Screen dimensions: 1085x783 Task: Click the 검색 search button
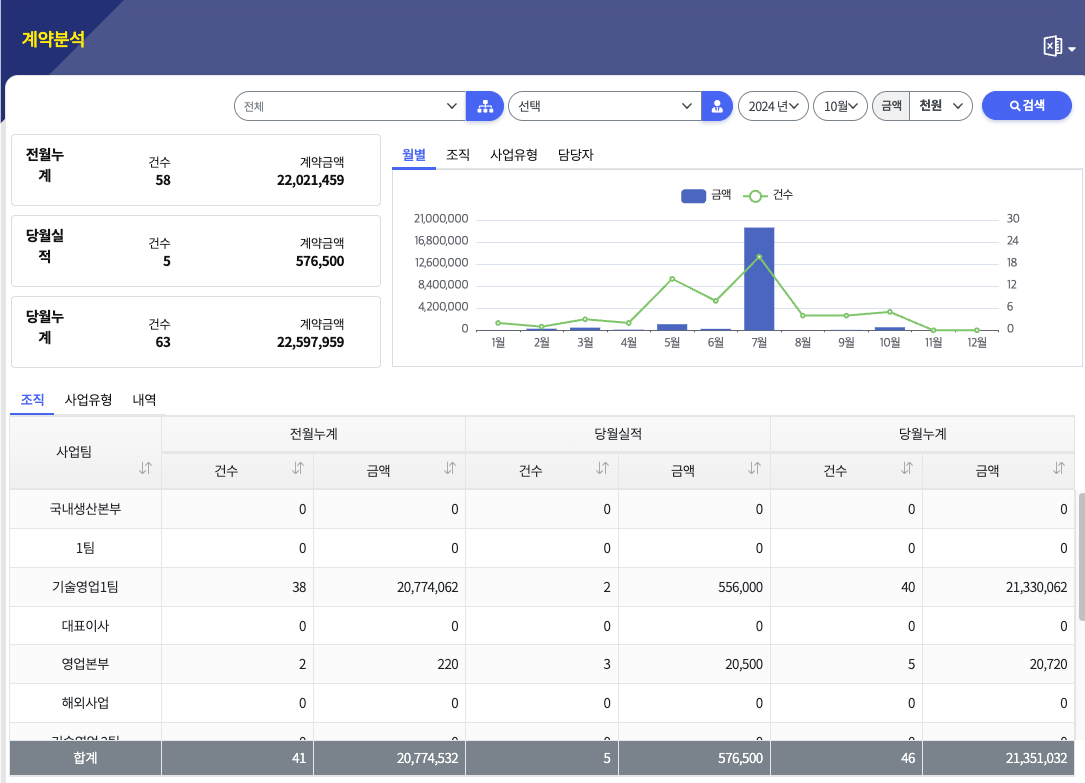[x=1026, y=105]
